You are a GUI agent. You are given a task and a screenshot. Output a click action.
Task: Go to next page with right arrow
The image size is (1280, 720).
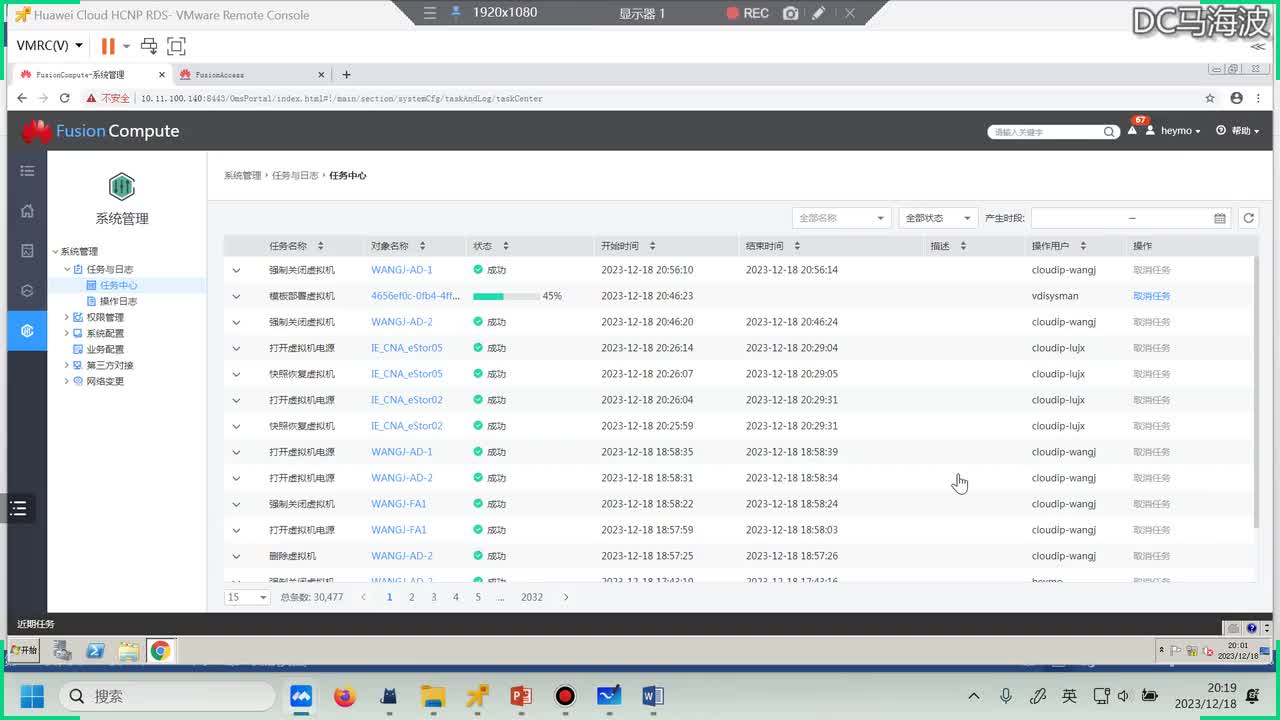point(566,597)
